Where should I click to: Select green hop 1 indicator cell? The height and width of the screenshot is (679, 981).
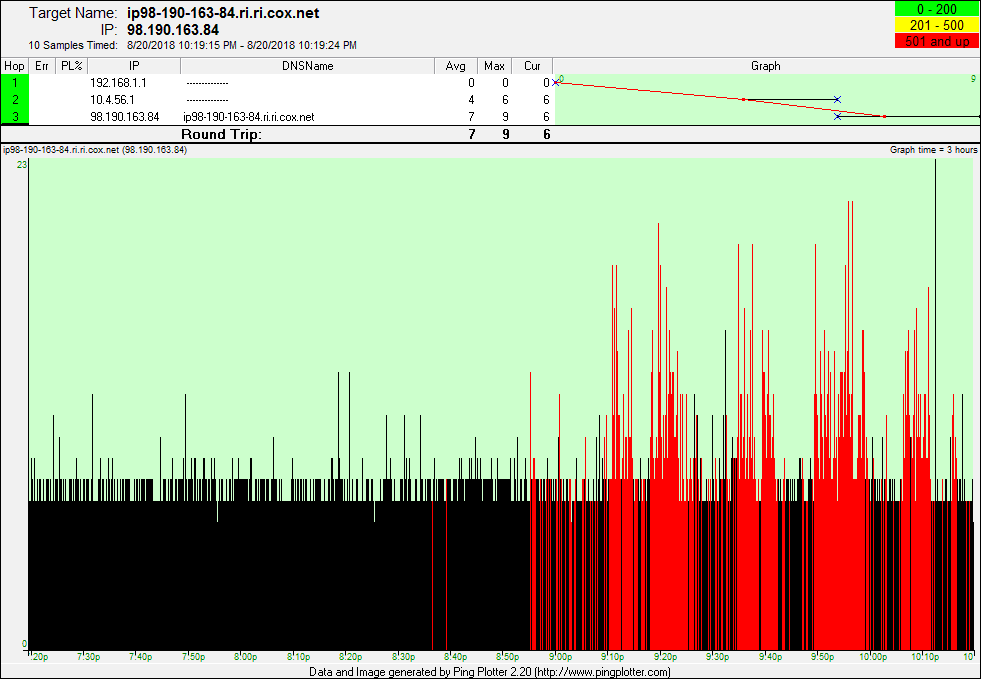point(15,83)
